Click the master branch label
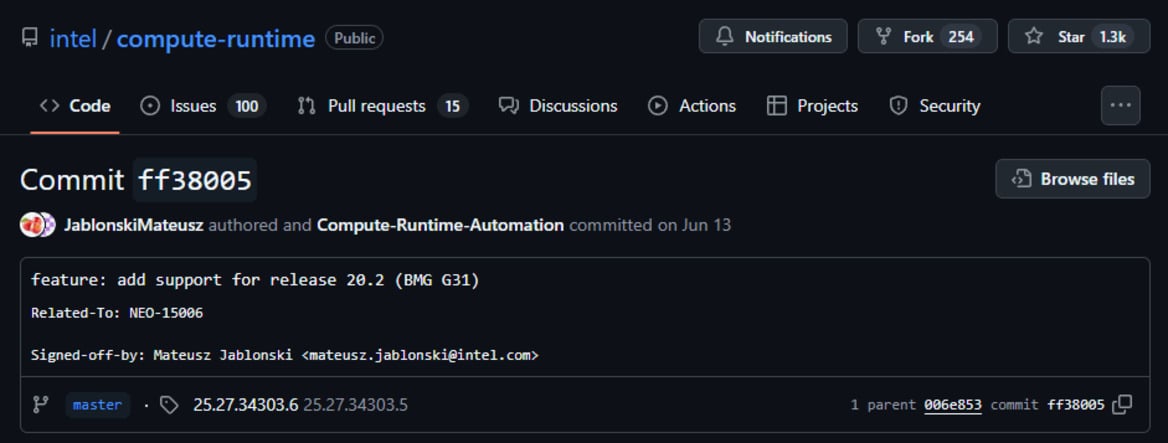The height and width of the screenshot is (443, 1168). pos(97,405)
